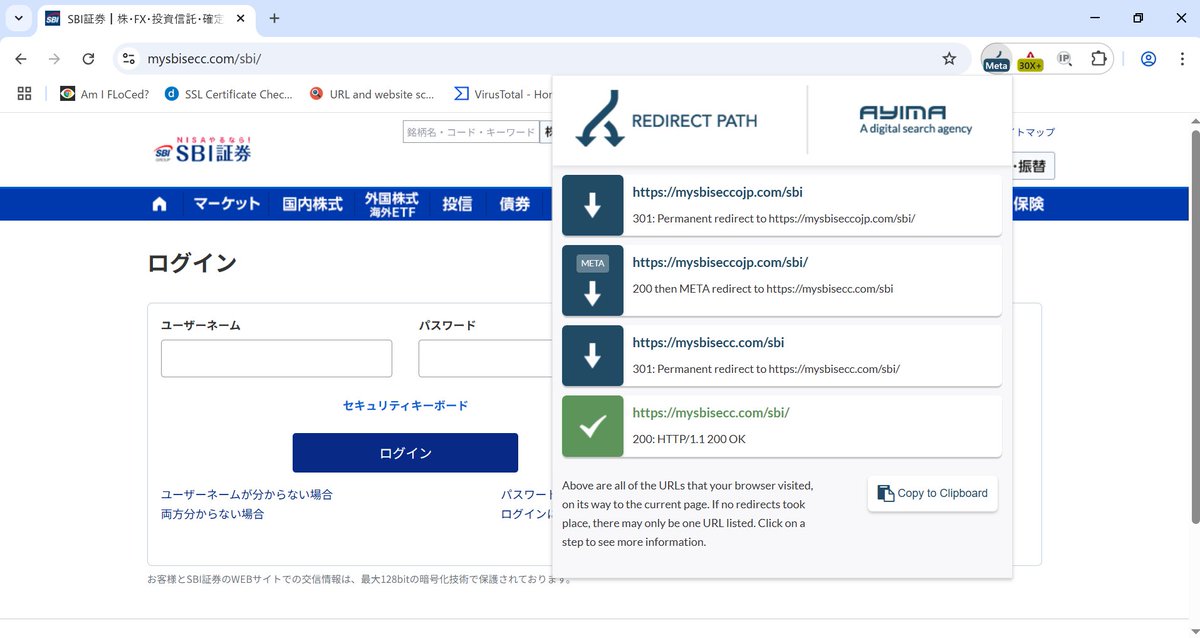
Task: Click the SBI証券 logo
Action: pyautogui.click(x=202, y=150)
